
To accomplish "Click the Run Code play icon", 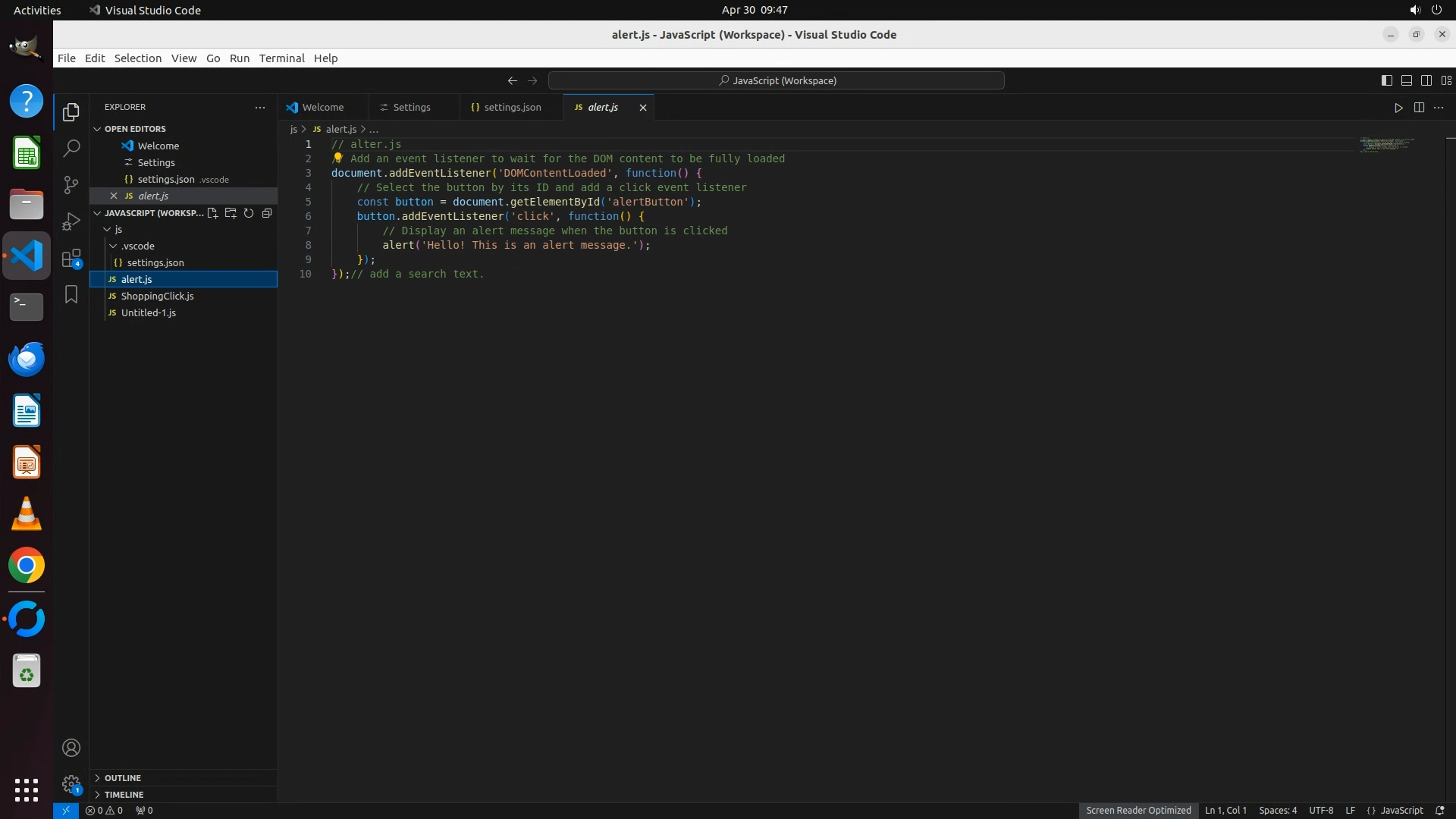I will tap(1398, 108).
